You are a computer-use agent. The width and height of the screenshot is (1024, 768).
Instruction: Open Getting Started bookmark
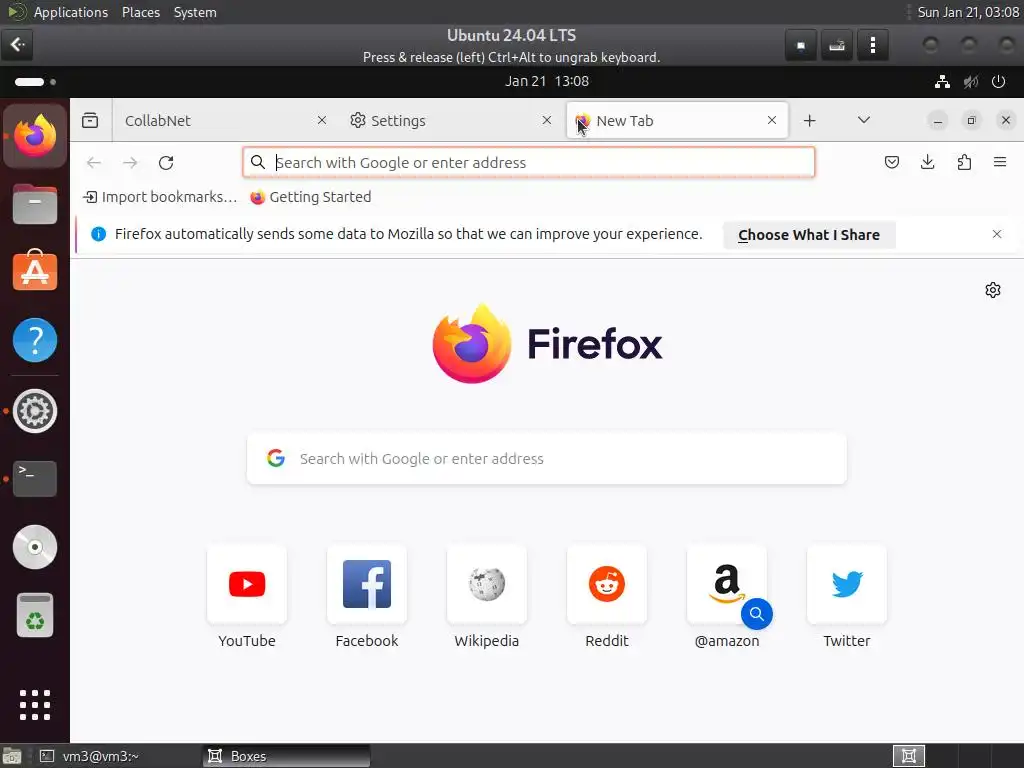tap(311, 197)
